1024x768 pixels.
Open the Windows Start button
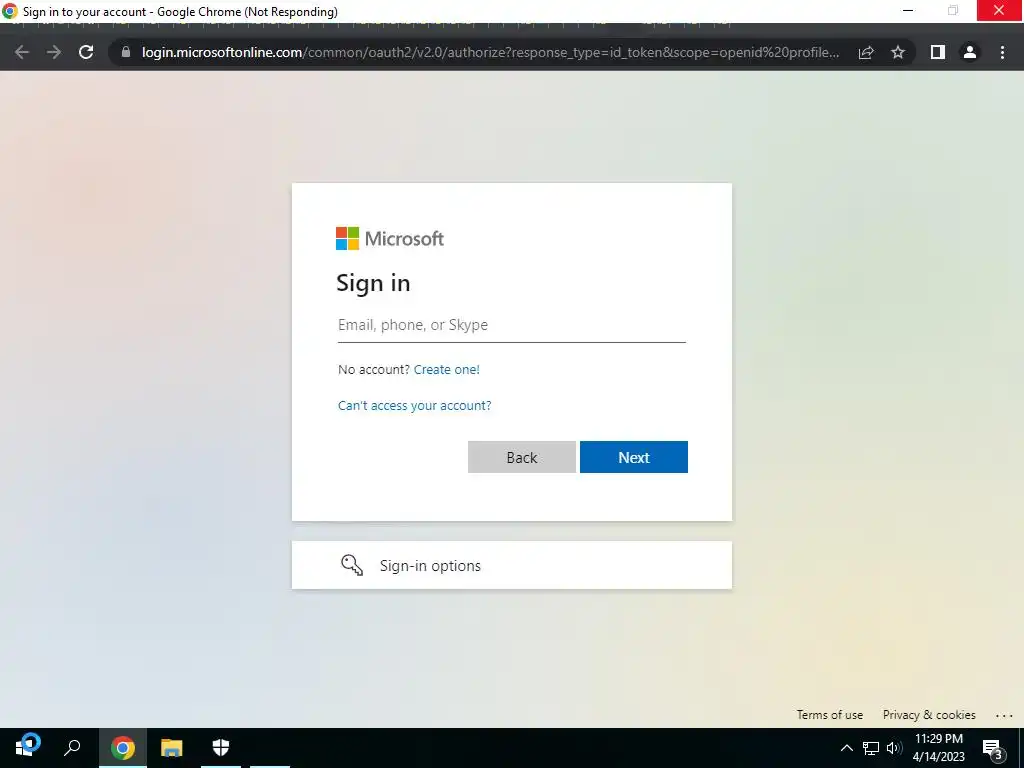pyautogui.click(x=26, y=748)
